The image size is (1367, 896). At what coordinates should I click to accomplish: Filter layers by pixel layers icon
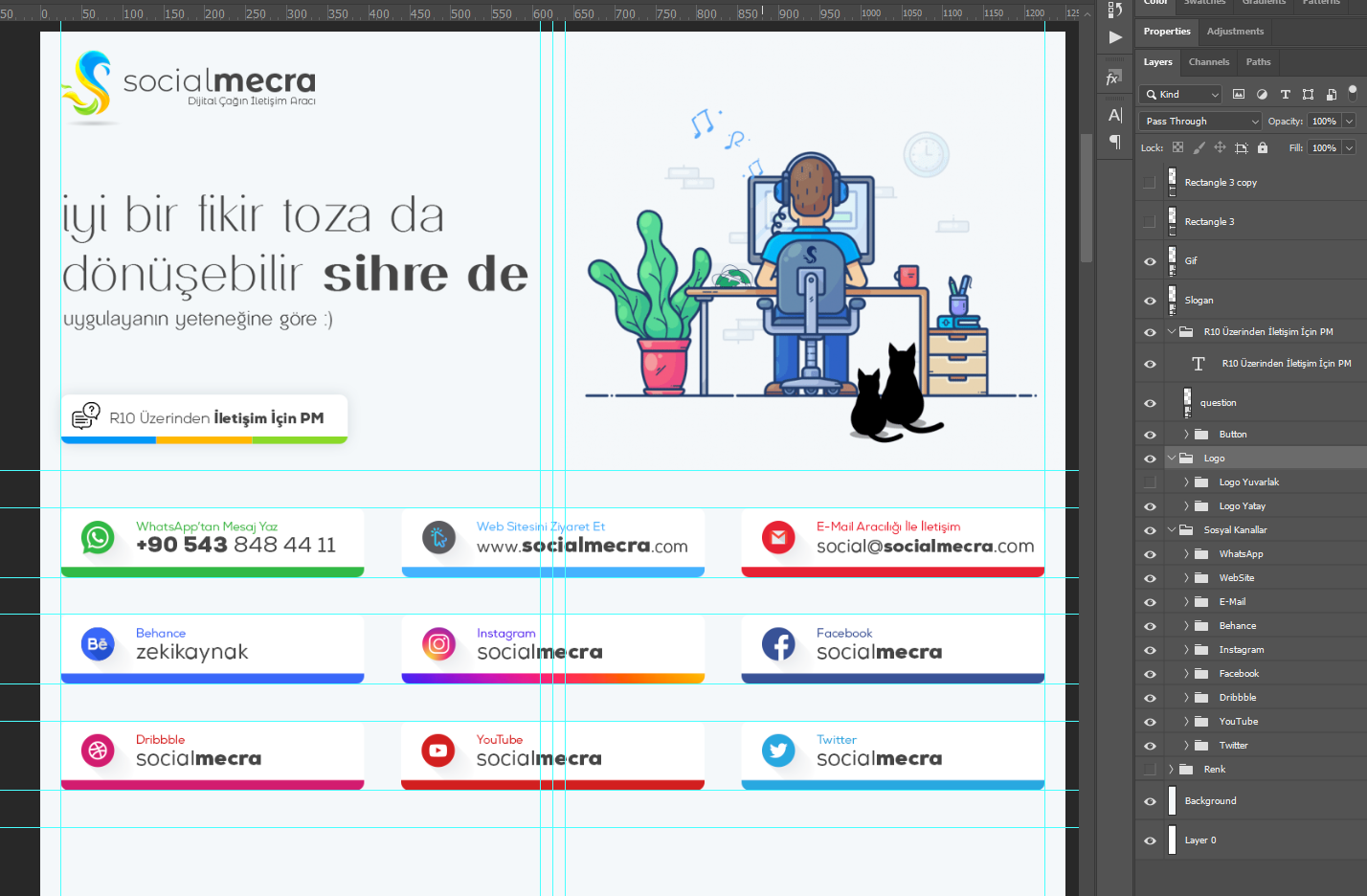[x=1239, y=94]
